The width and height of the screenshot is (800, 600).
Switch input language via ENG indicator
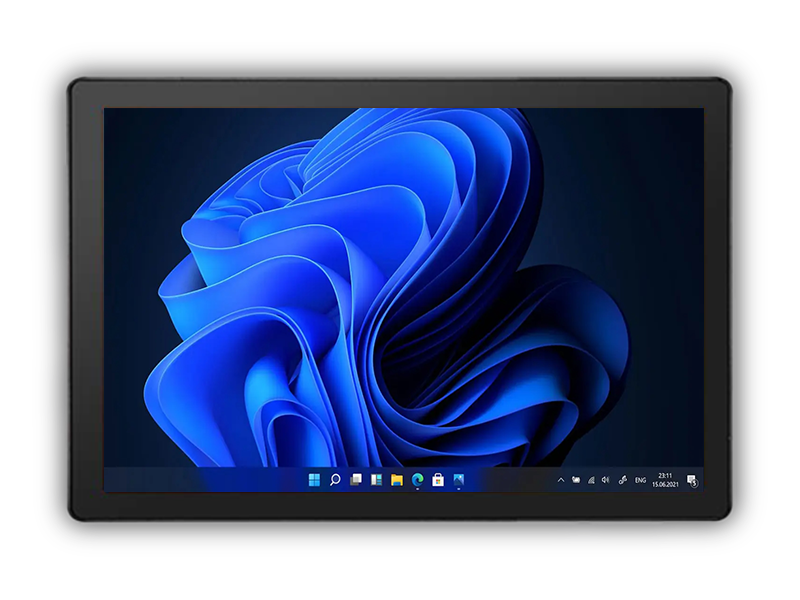[640, 480]
